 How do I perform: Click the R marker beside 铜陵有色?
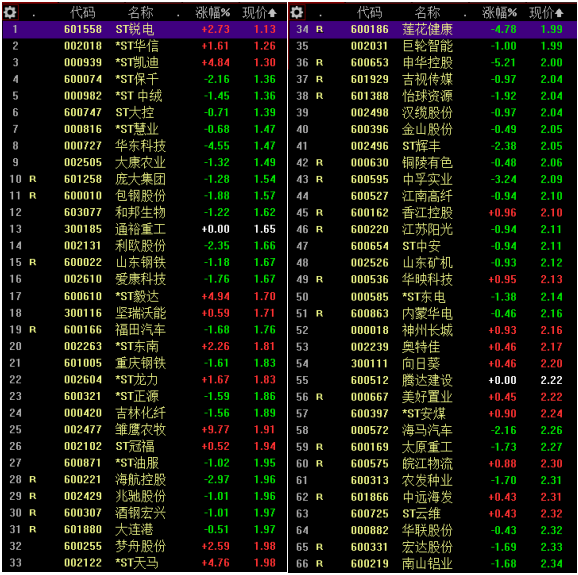click(319, 163)
